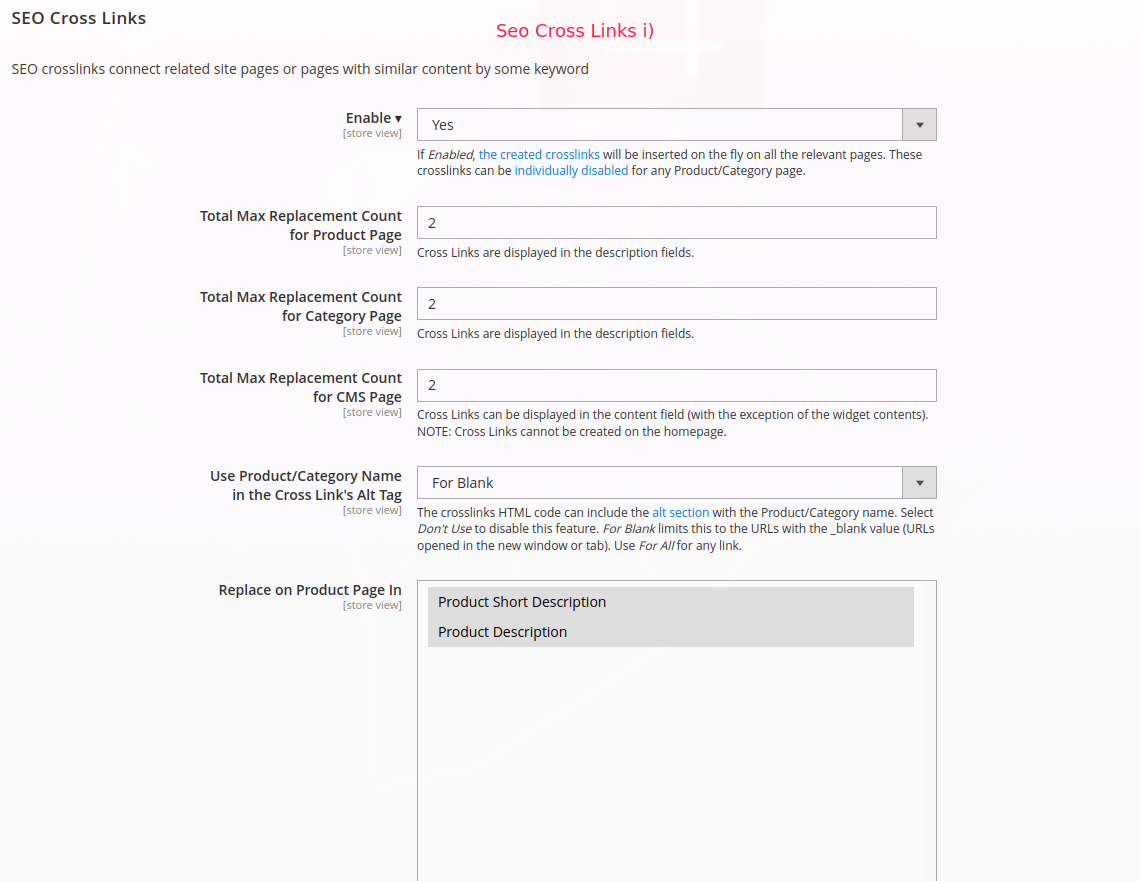Focus the Product Page replacement count field
Screen dimensions: 1140x881
pyautogui.click(x=676, y=223)
